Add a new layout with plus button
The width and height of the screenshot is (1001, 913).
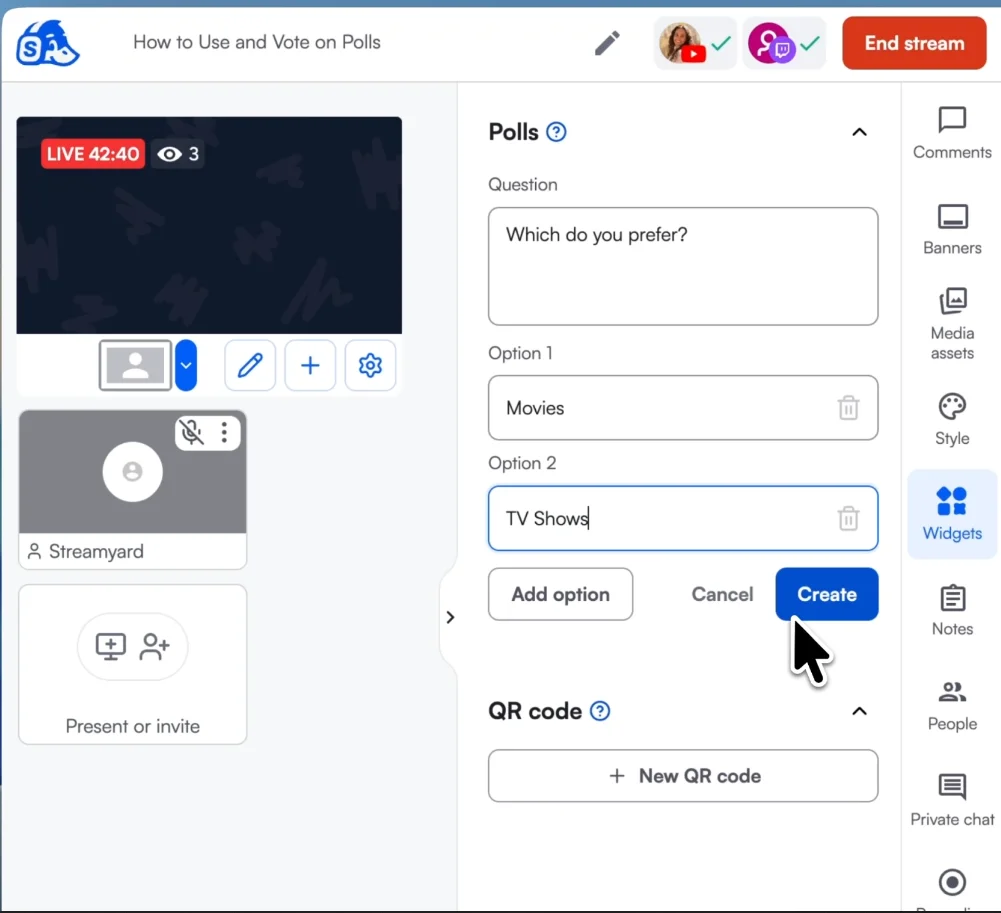(x=310, y=365)
